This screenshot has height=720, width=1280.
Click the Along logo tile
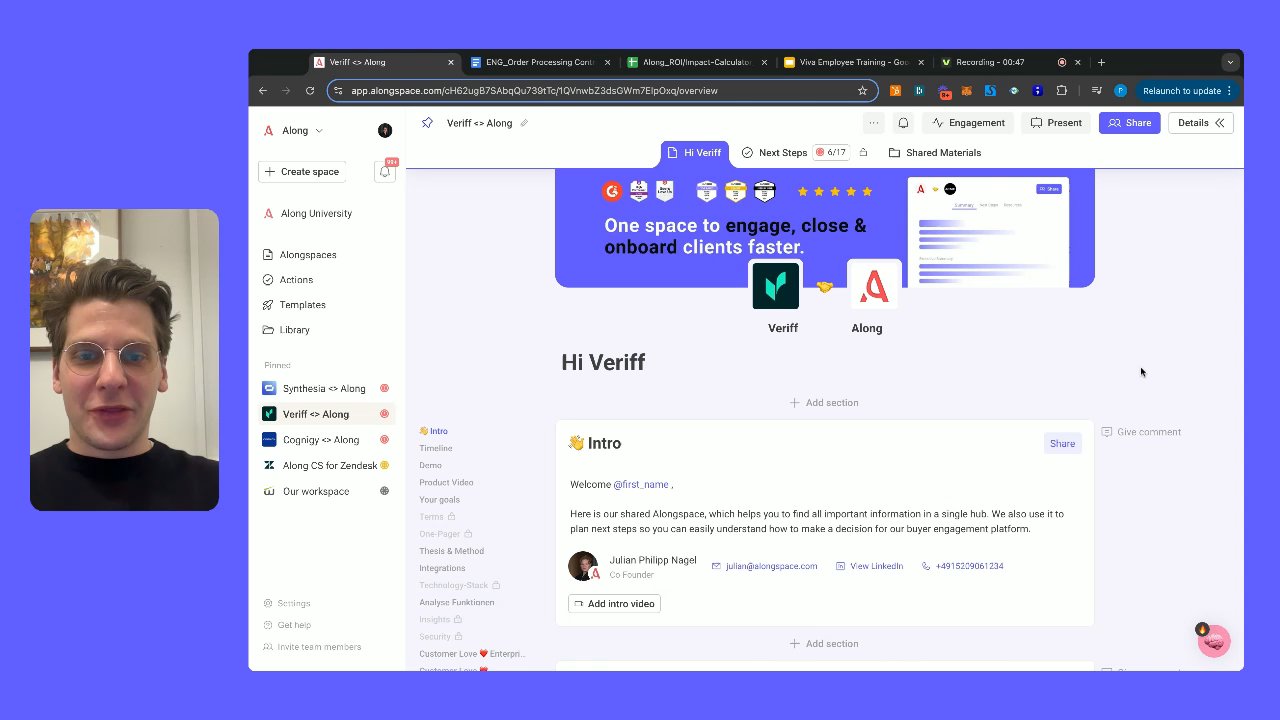(x=874, y=285)
